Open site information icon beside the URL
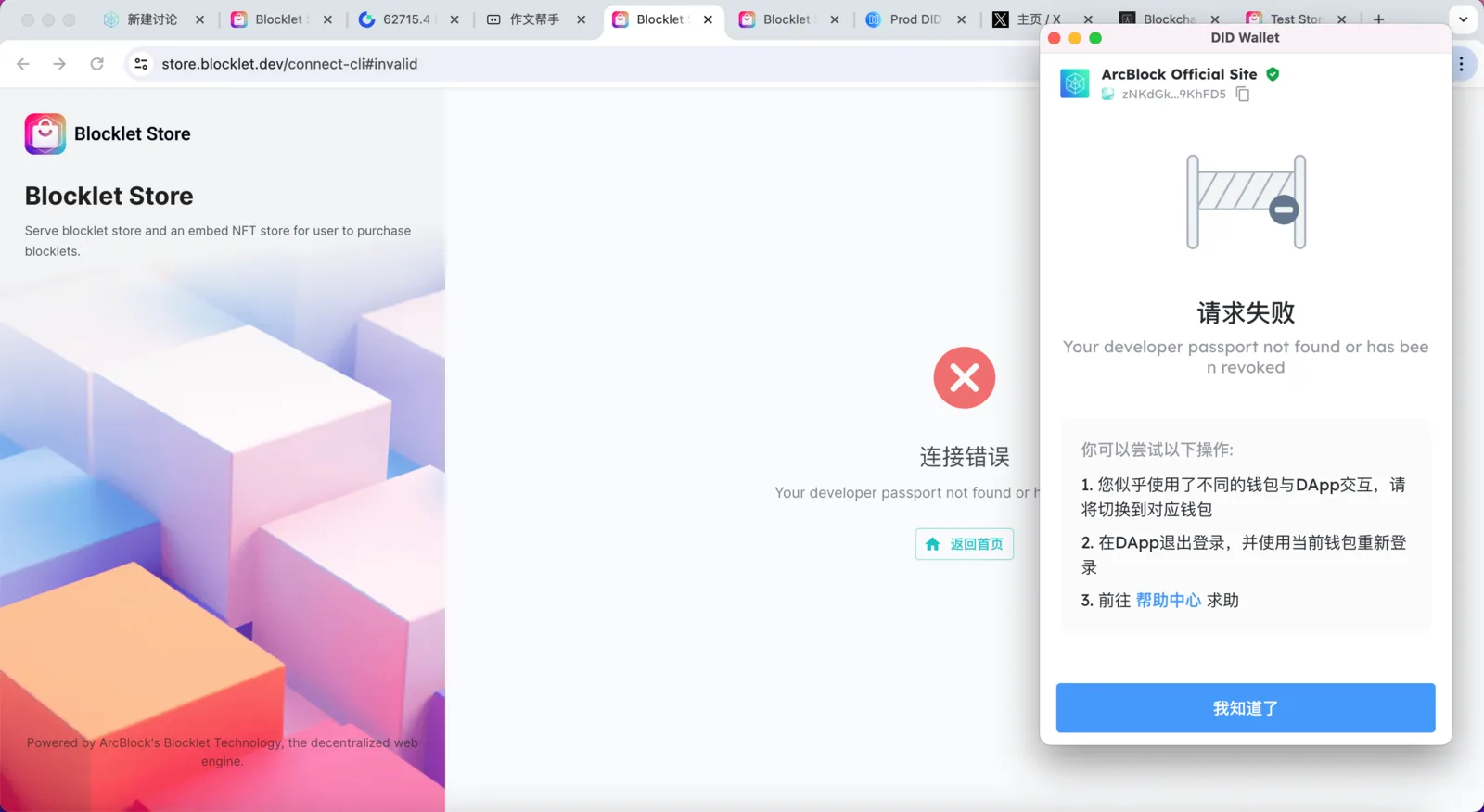This screenshot has width=1484, height=812. (x=141, y=64)
